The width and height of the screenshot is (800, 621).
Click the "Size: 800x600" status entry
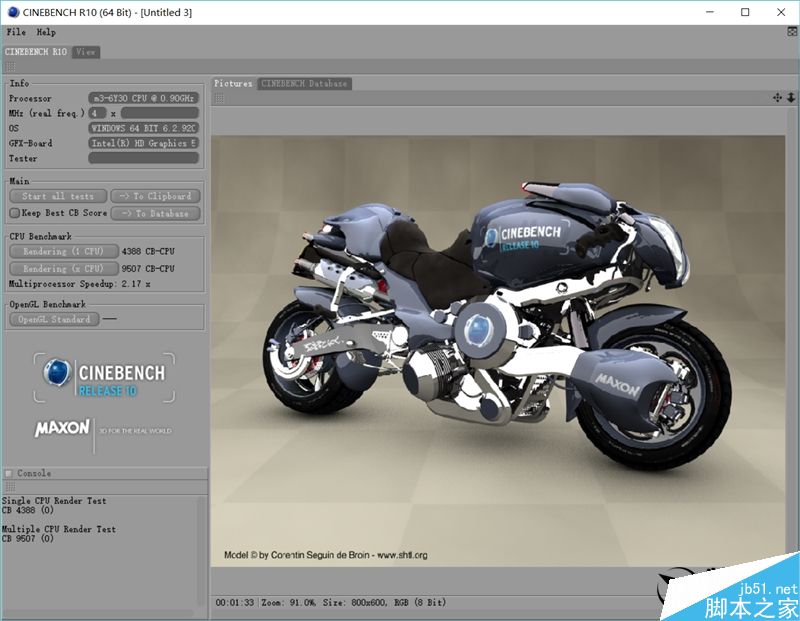[x=355, y=603]
